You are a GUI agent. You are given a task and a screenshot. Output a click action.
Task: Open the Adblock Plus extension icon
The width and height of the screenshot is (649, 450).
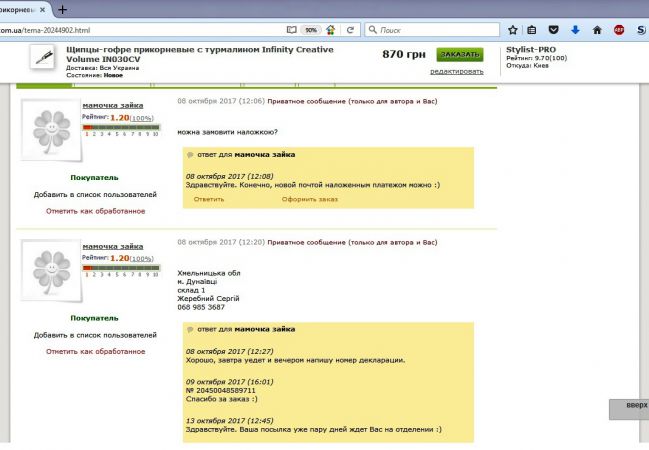coord(619,30)
